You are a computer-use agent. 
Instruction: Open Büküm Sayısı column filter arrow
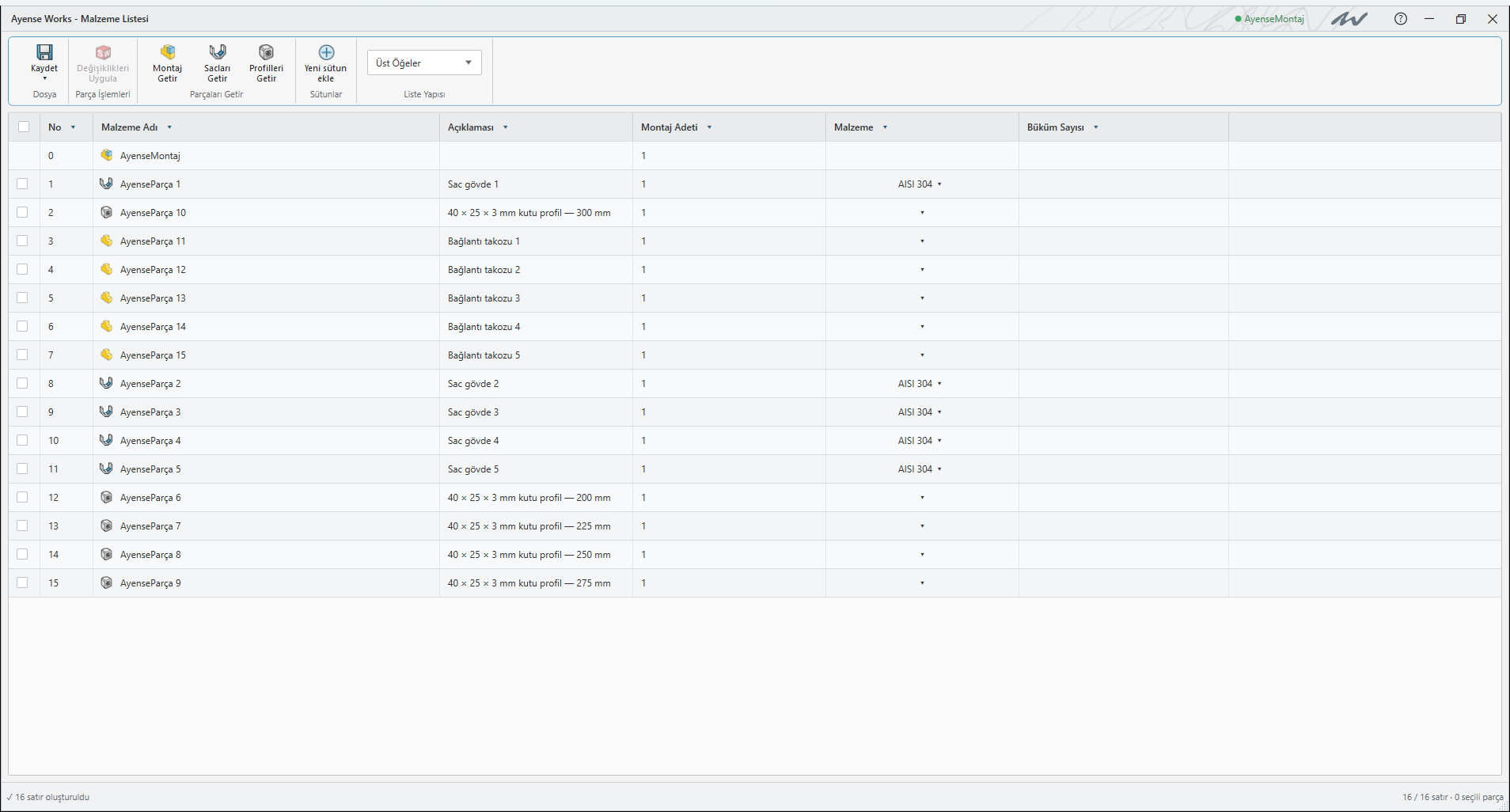tap(1096, 127)
